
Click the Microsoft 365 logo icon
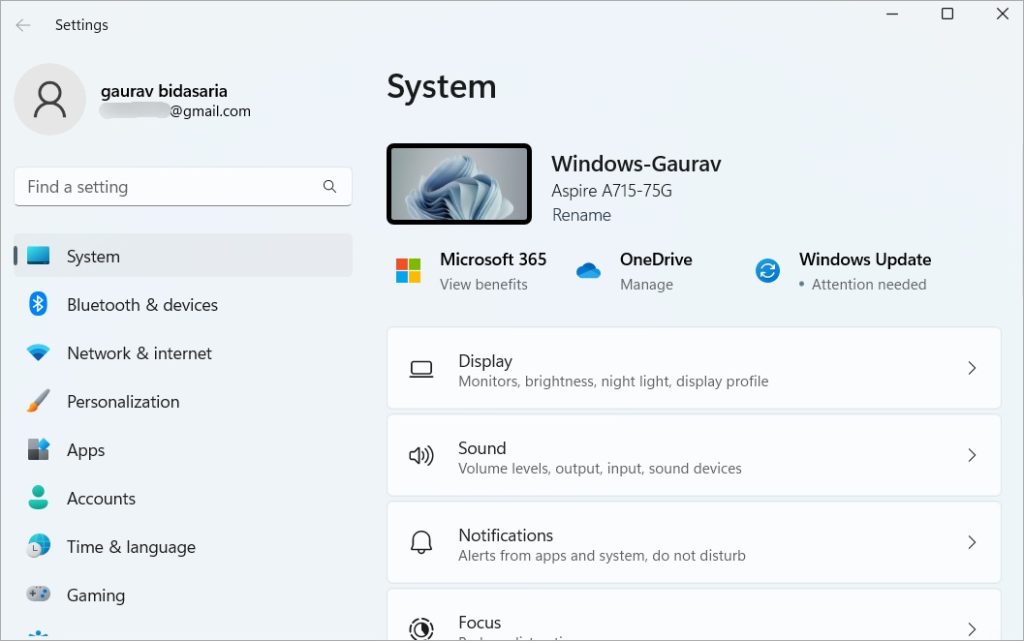coord(408,271)
